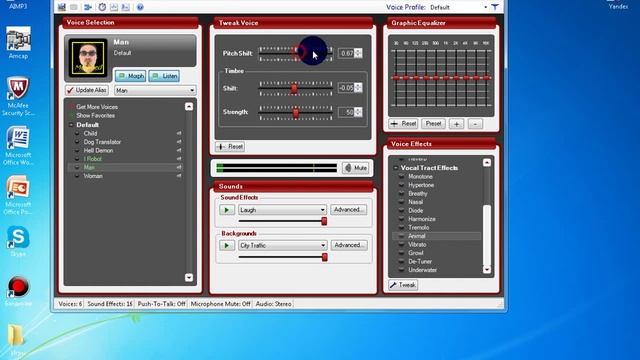Open the Skype desktop shortcut
Image resolution: width=640 pixels, height=360 pixels.
pyautogui.click(x=18, y=241)
